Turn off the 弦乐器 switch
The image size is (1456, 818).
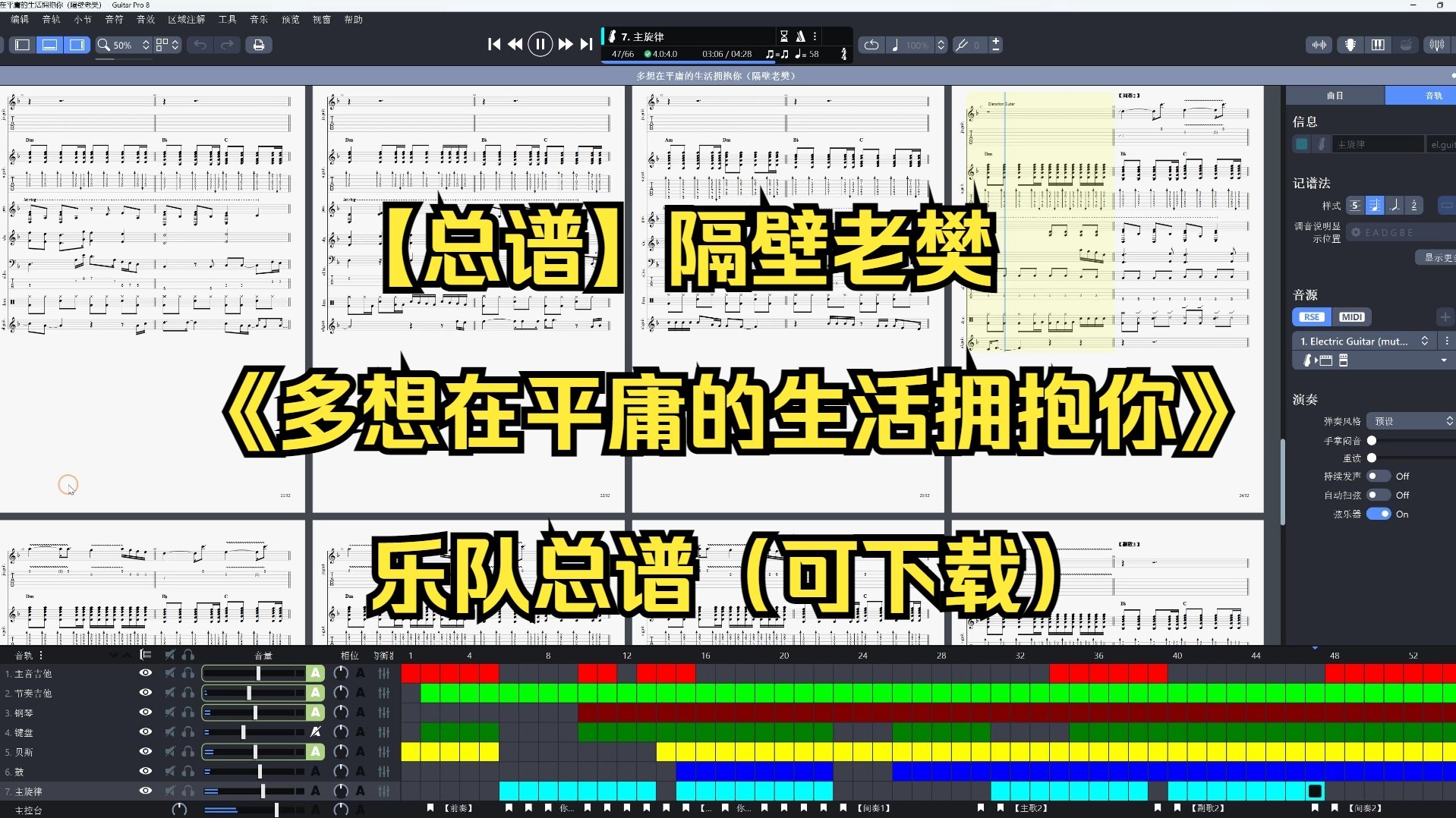coord(1379,514)
